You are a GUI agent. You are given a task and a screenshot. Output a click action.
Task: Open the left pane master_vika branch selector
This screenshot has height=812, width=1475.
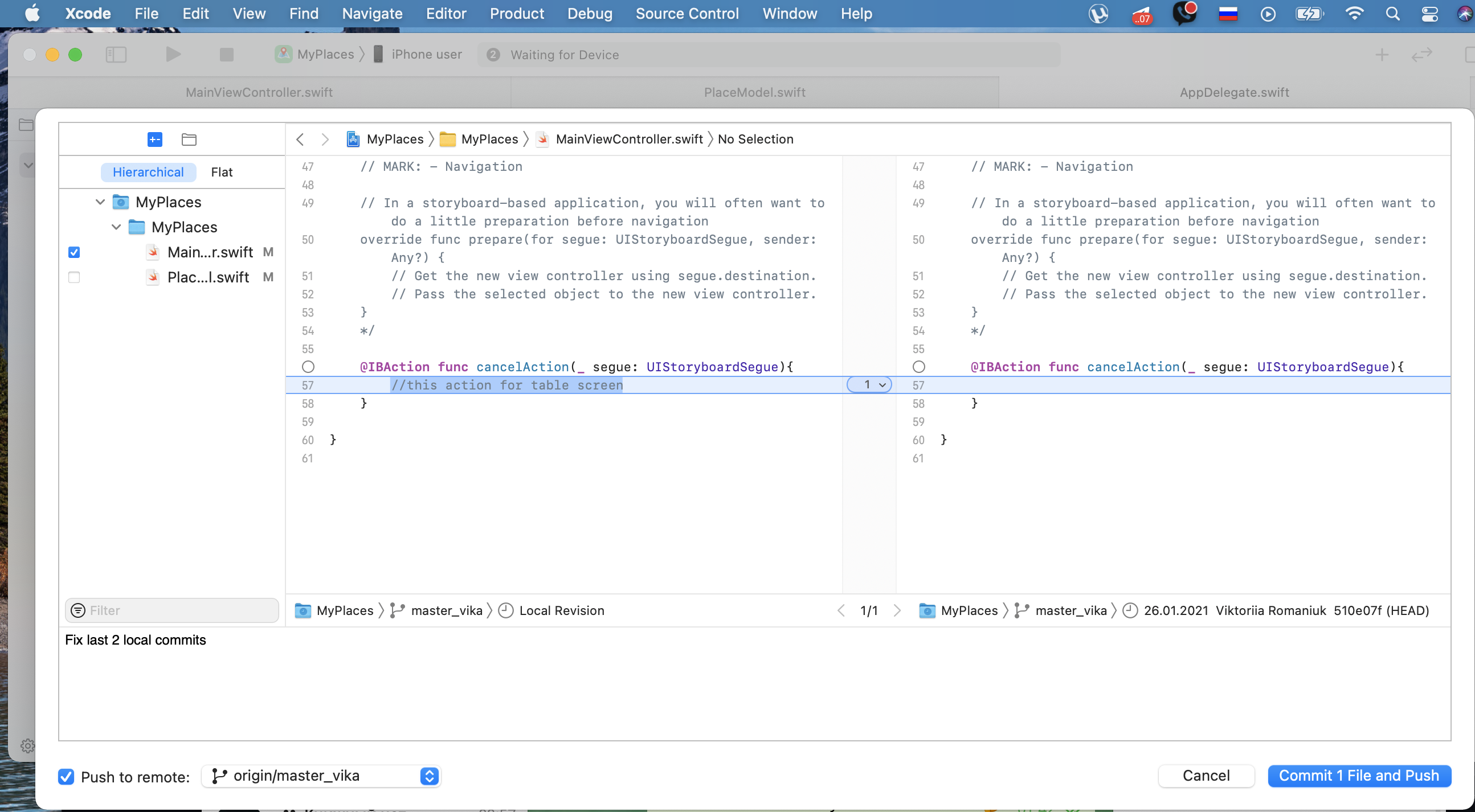pos(437,610)
